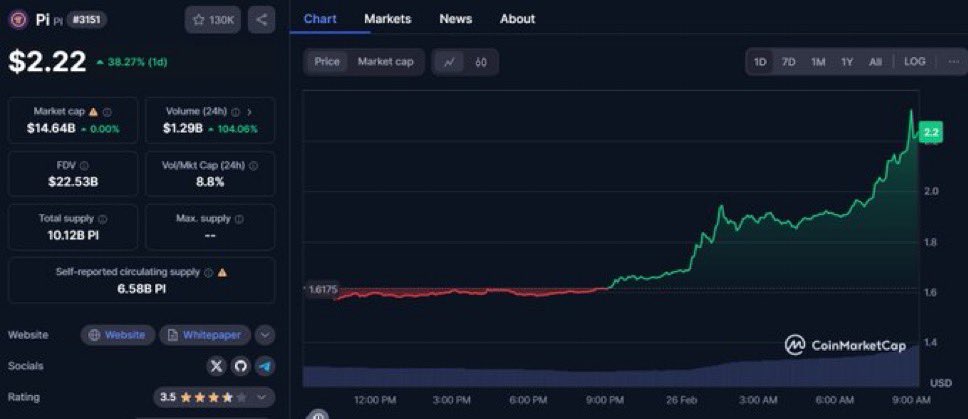Screen dimensions: 968x419
Task: Show Market cap info circle icon
Action: (107, 112)
